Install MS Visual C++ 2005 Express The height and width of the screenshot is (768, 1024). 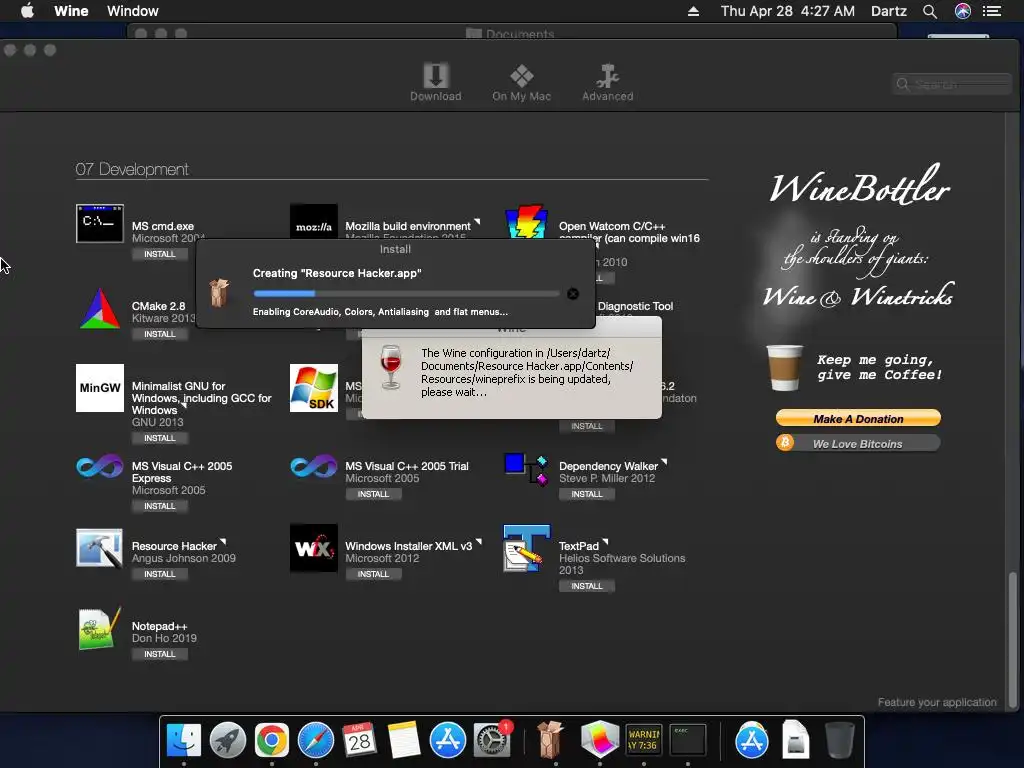(159, 506)
